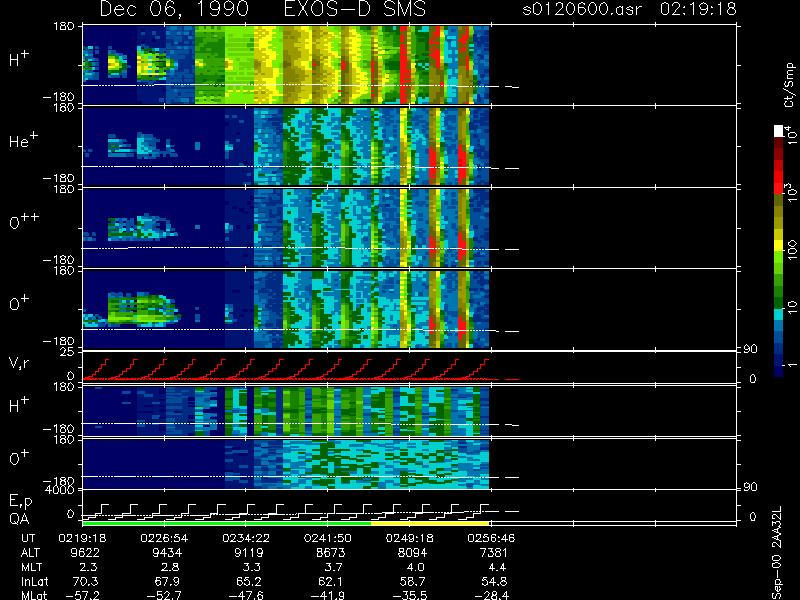Click the MLT value '3.7'
The width and height of the screenshot is (800, 600).
click(333, 567)
